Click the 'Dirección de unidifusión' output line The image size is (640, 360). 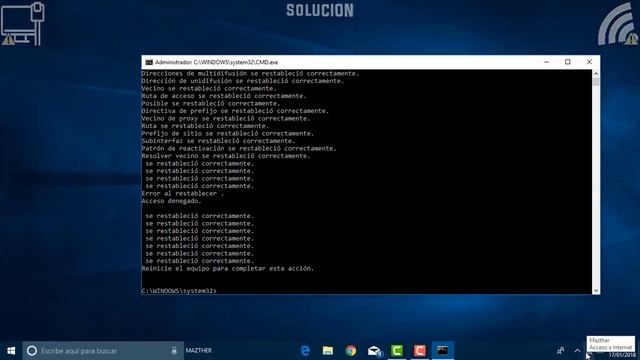243,81
